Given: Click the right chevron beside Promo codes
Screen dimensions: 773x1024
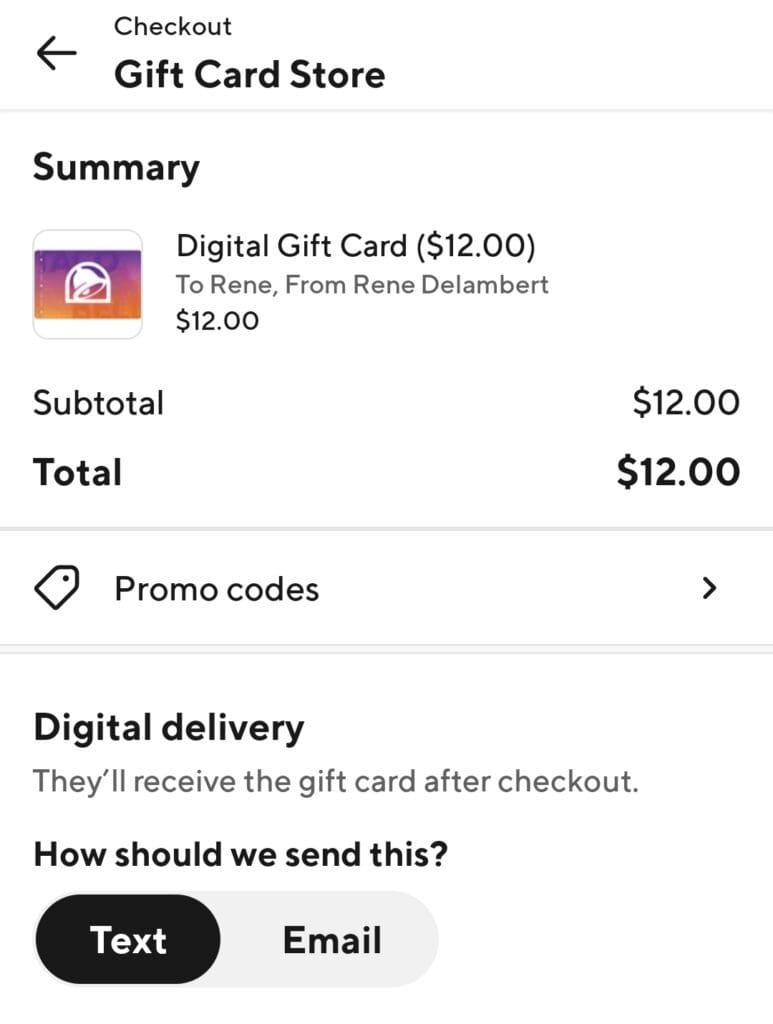Looking at the screenshot, I should [x=710, y=588].
